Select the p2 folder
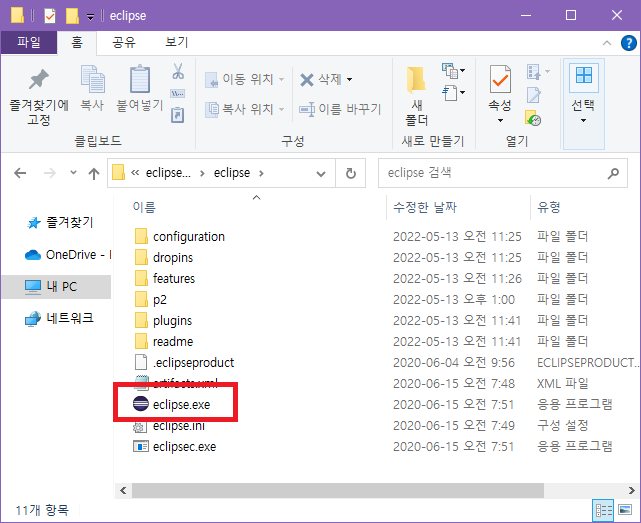The image size is (641, 523). (x=150, y=300)
